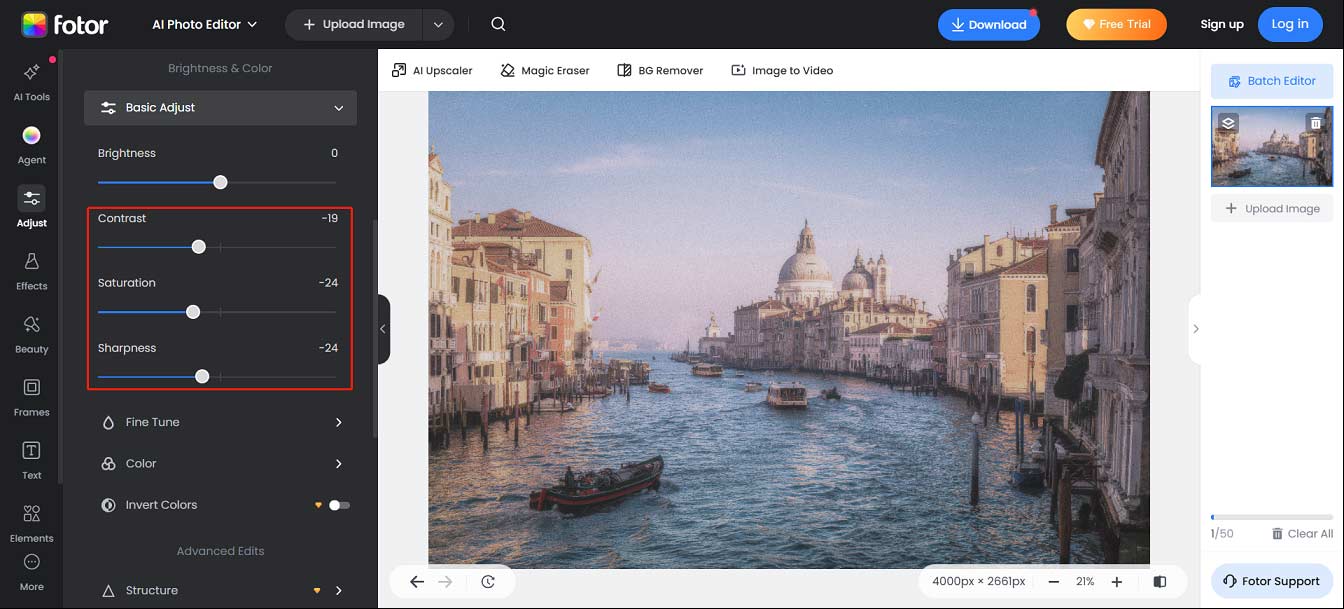This screenshot has height=609, width=1344.
Task: Open Upload Image dropdown arrow
Action: [x=437, y=24]
